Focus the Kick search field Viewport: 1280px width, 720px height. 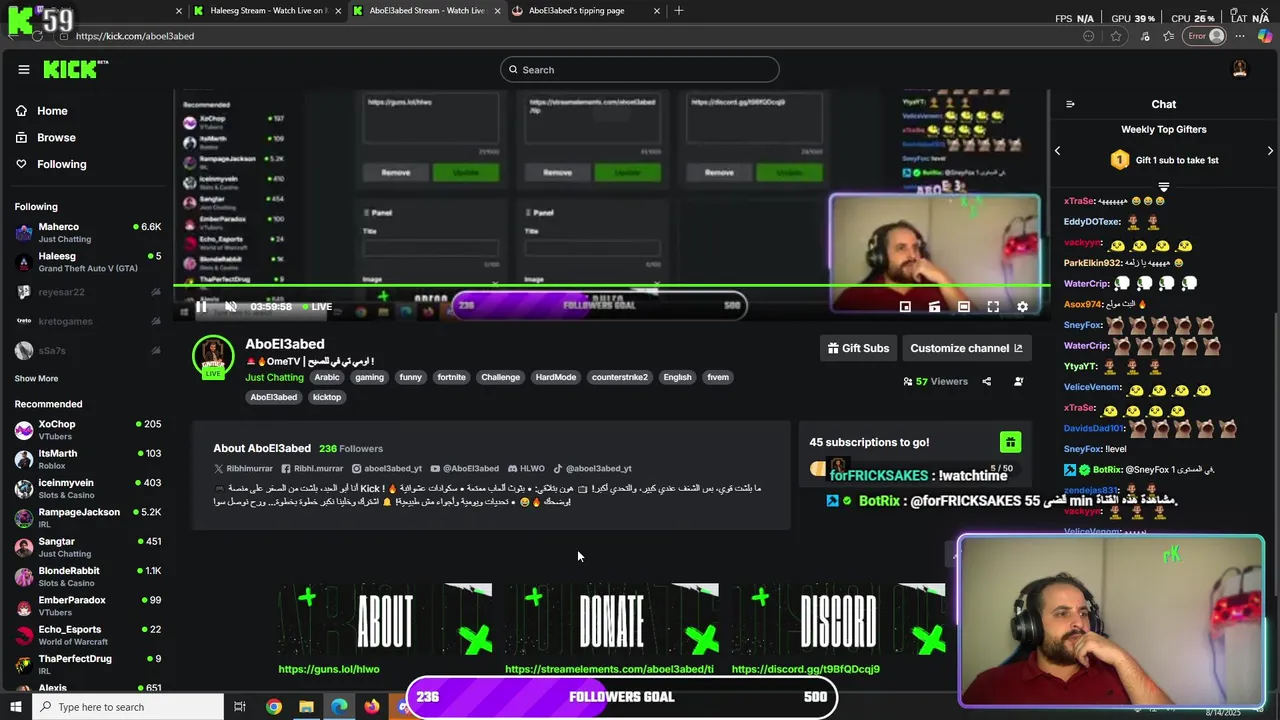640,69
